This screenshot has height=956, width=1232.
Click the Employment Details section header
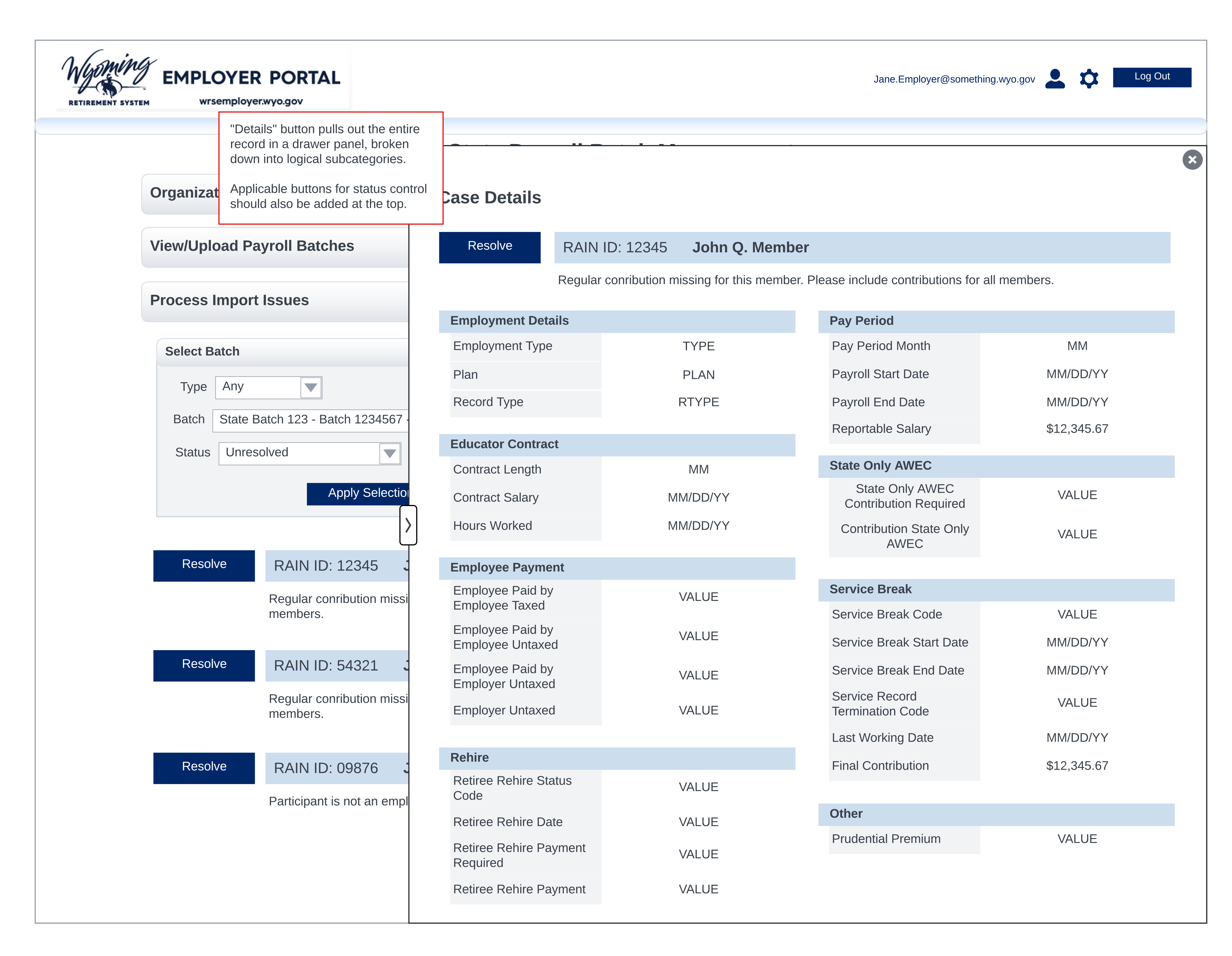pyautogui.click(x=616, y=321)
